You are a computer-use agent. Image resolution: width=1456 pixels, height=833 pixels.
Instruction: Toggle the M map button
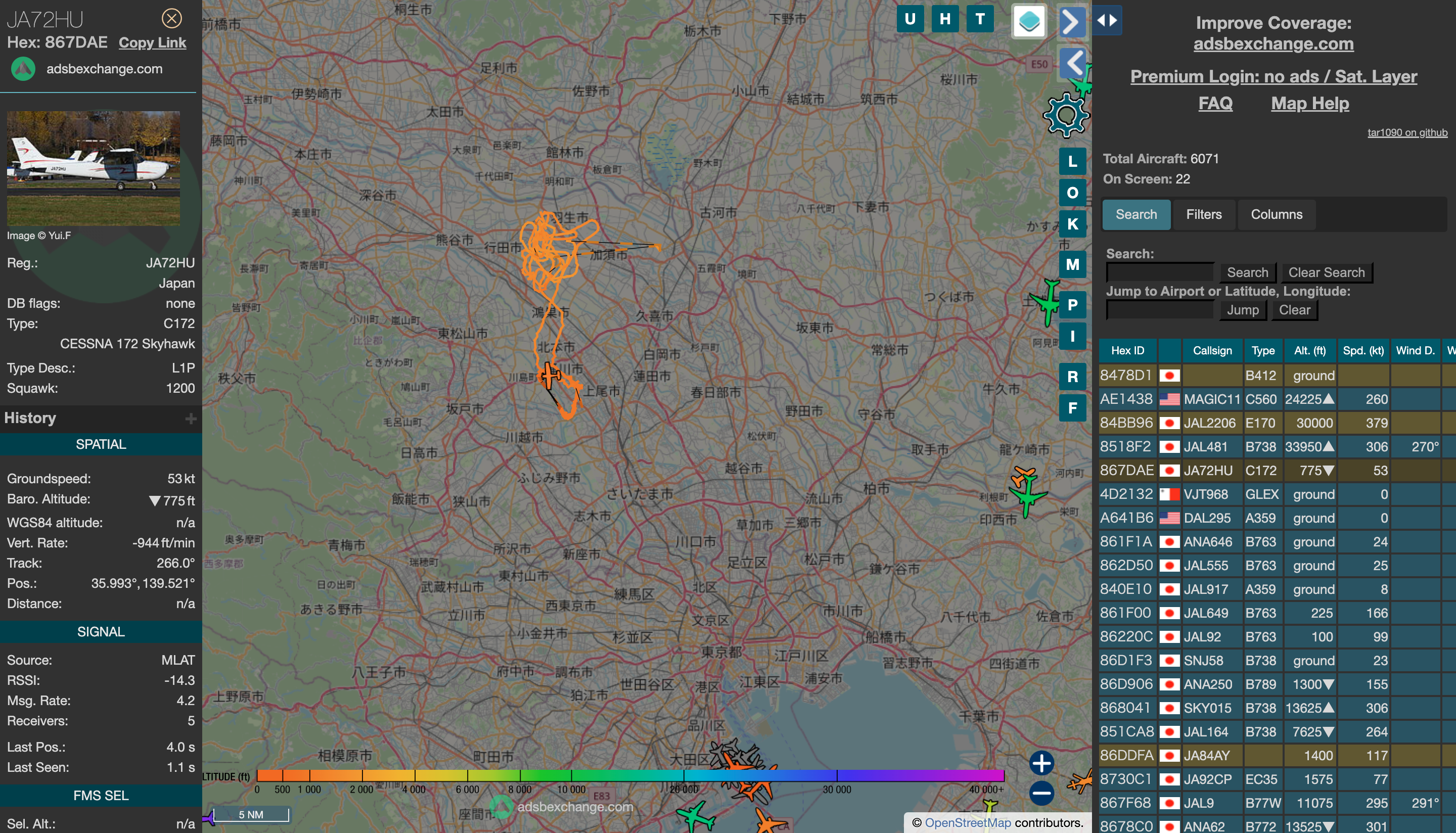coord(1072,264)
